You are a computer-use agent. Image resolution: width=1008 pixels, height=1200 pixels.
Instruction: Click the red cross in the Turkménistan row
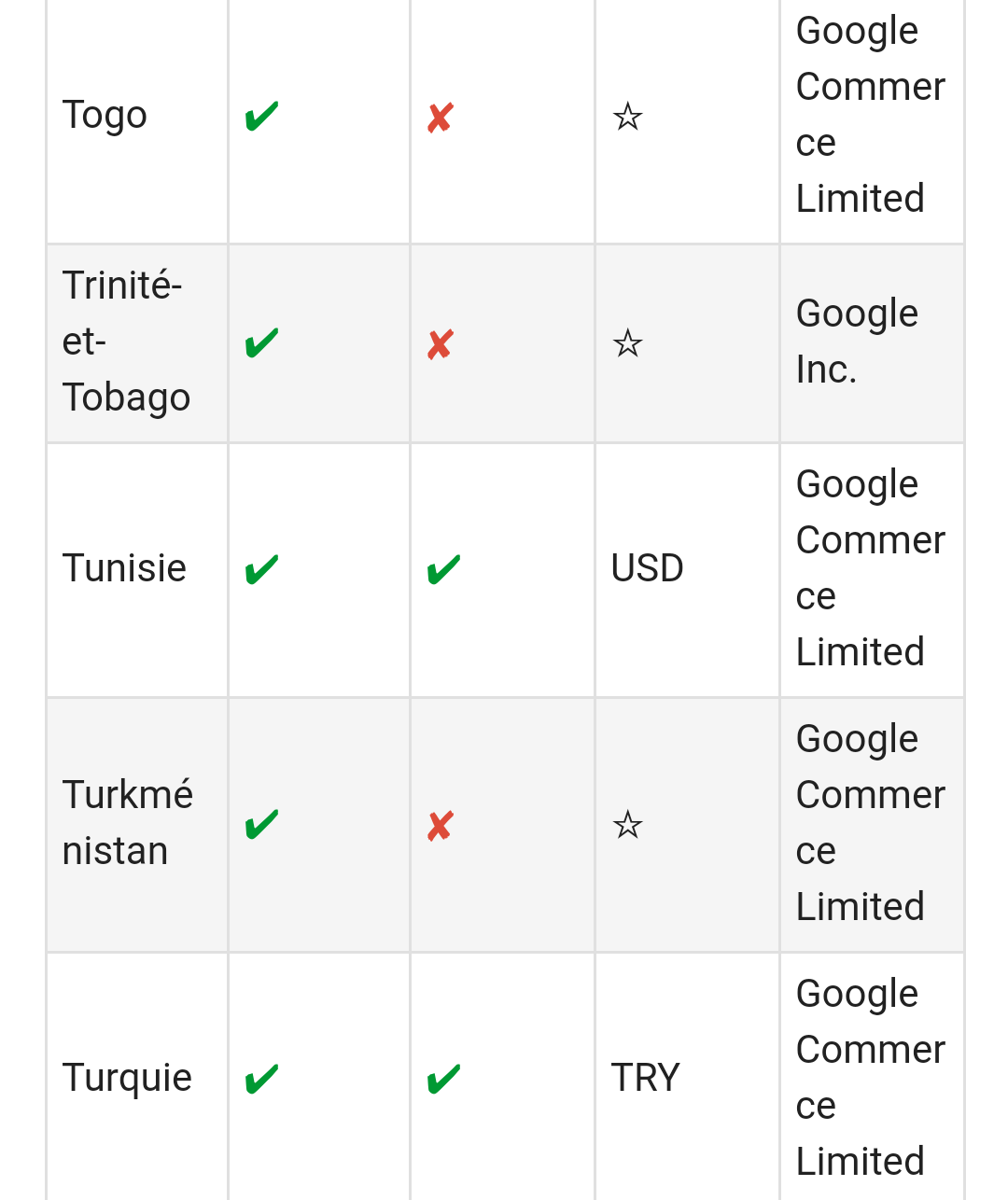(x=440, y=826)
